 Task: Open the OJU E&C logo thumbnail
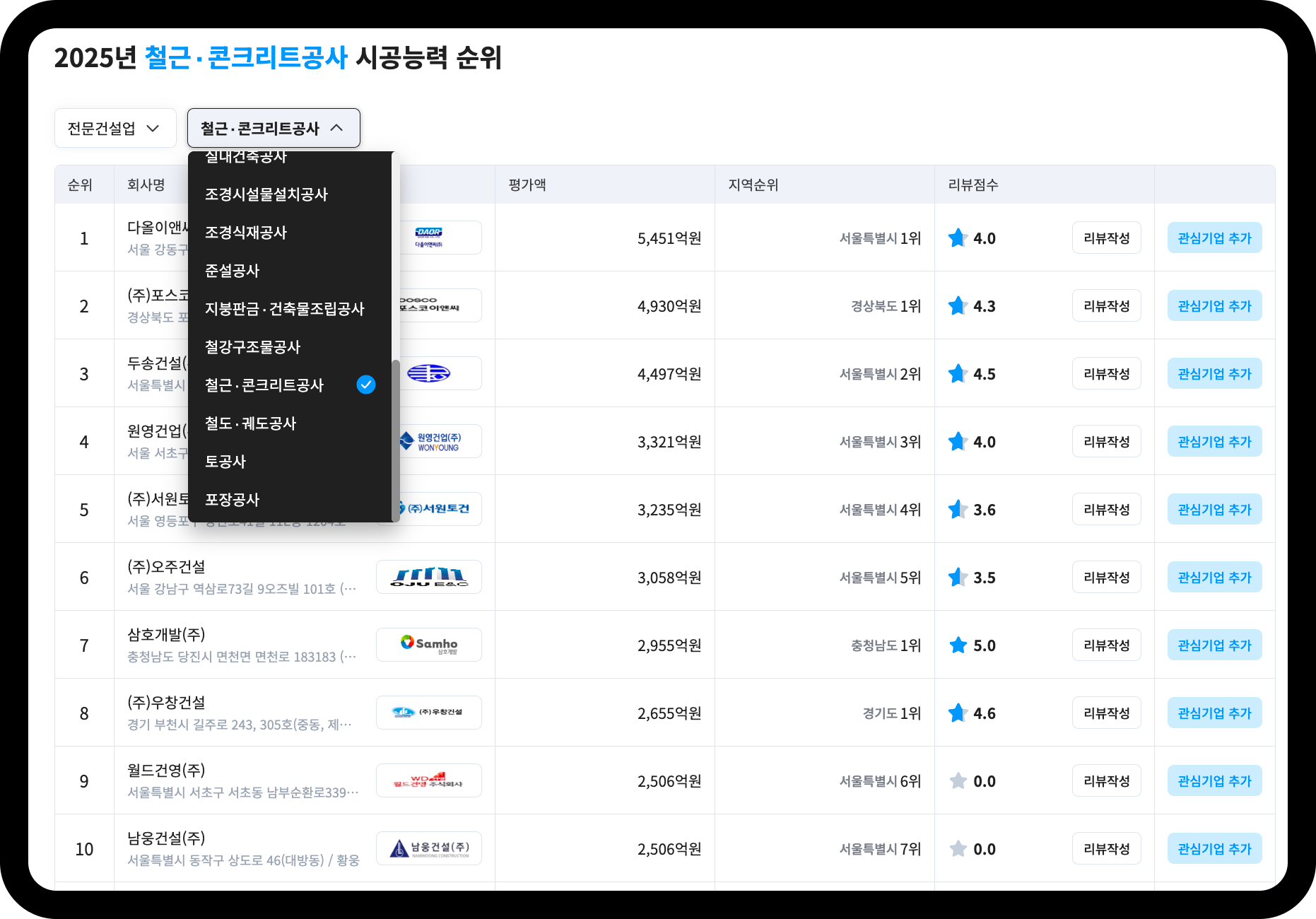[429, 577]
